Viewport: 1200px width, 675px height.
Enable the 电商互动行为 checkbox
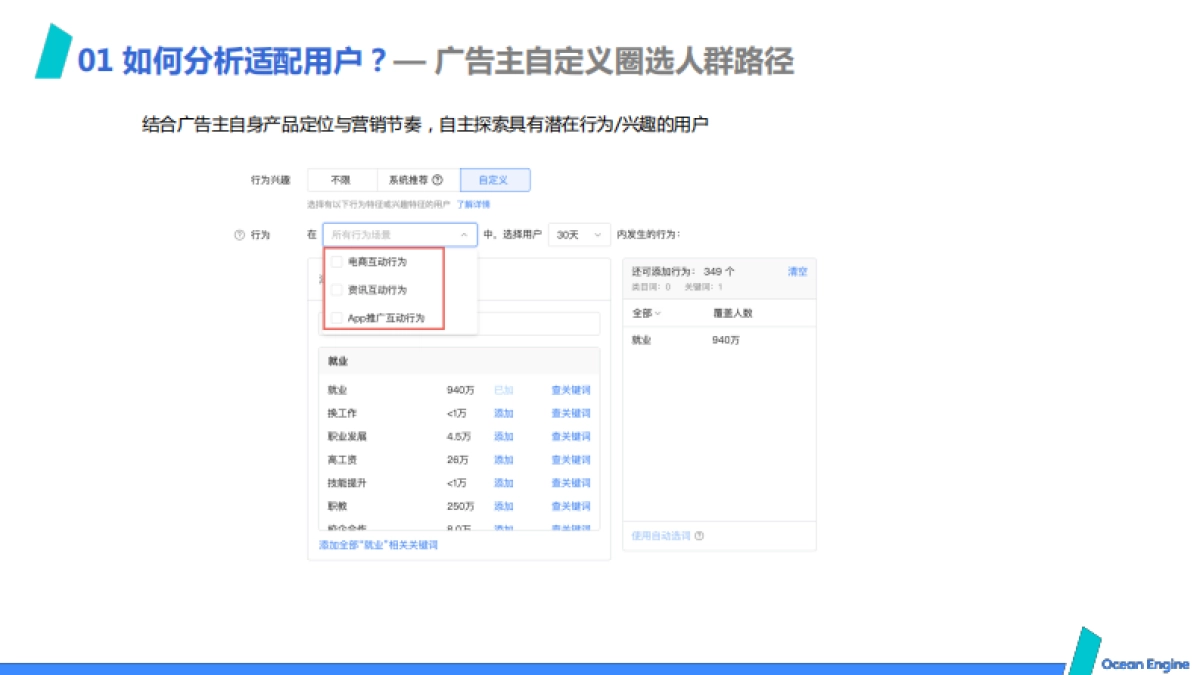point(337,263)
